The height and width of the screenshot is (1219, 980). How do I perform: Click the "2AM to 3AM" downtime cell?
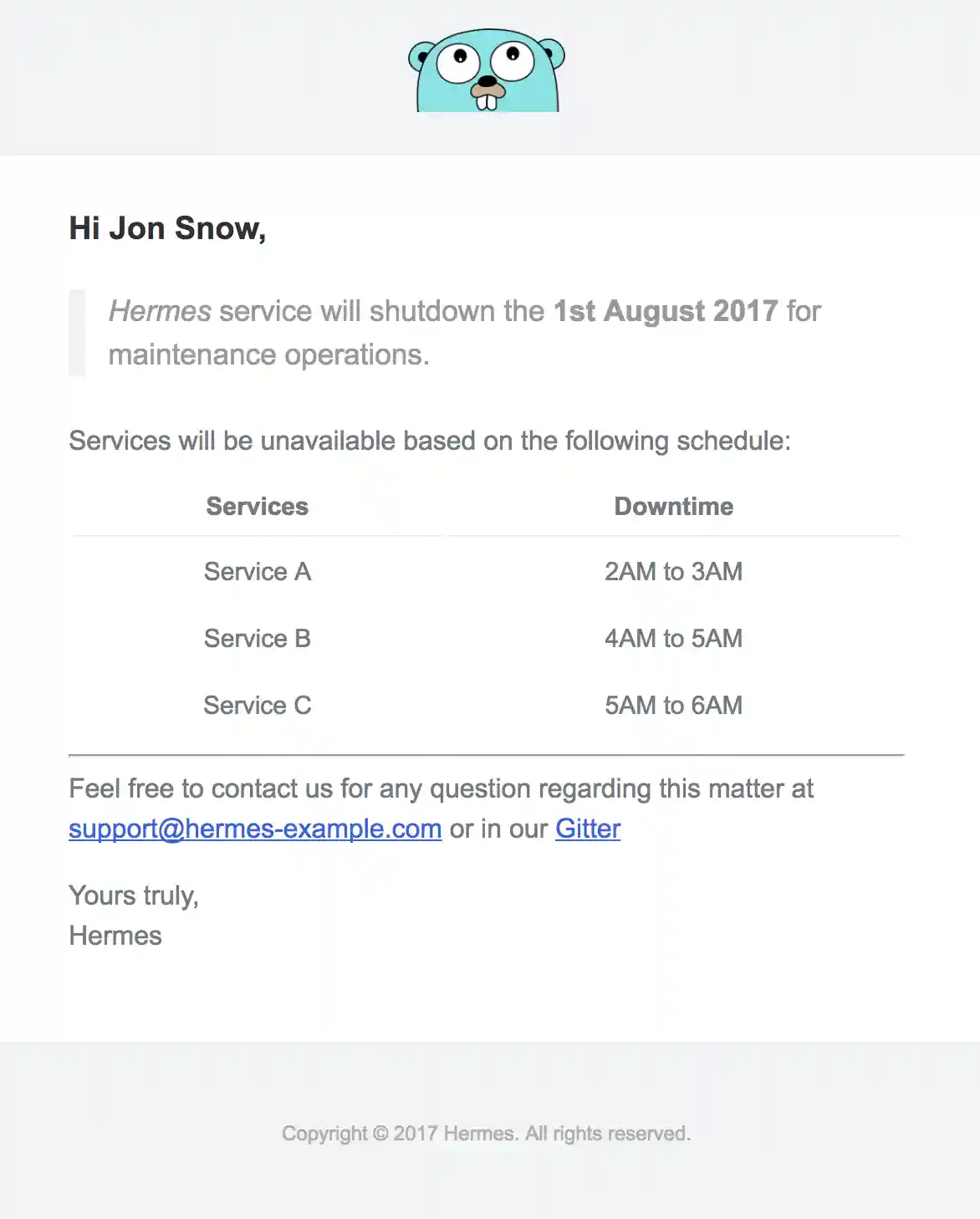(673, 572)
